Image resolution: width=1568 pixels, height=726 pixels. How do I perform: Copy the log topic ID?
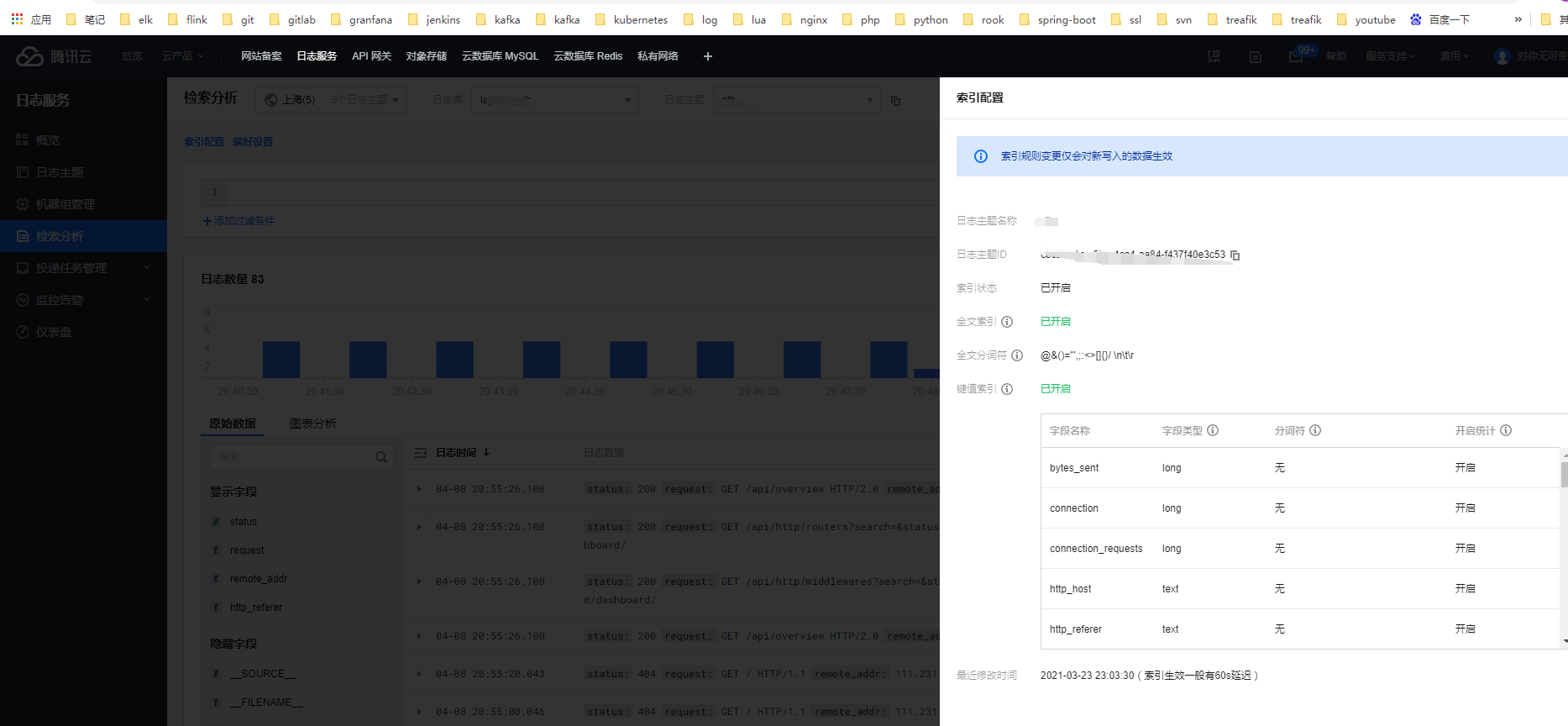[x=1235, y=255]
